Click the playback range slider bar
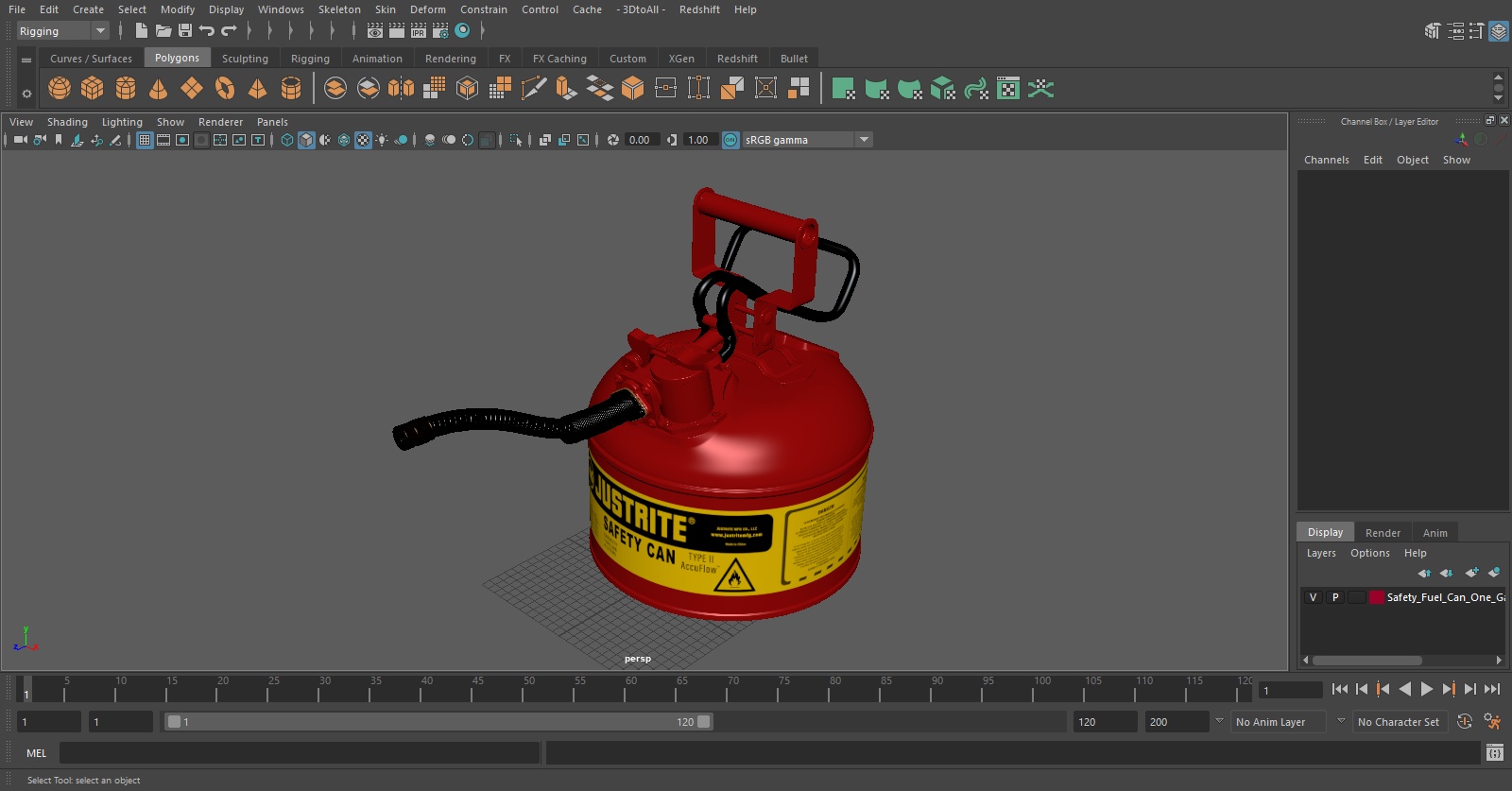 [438, 722]
